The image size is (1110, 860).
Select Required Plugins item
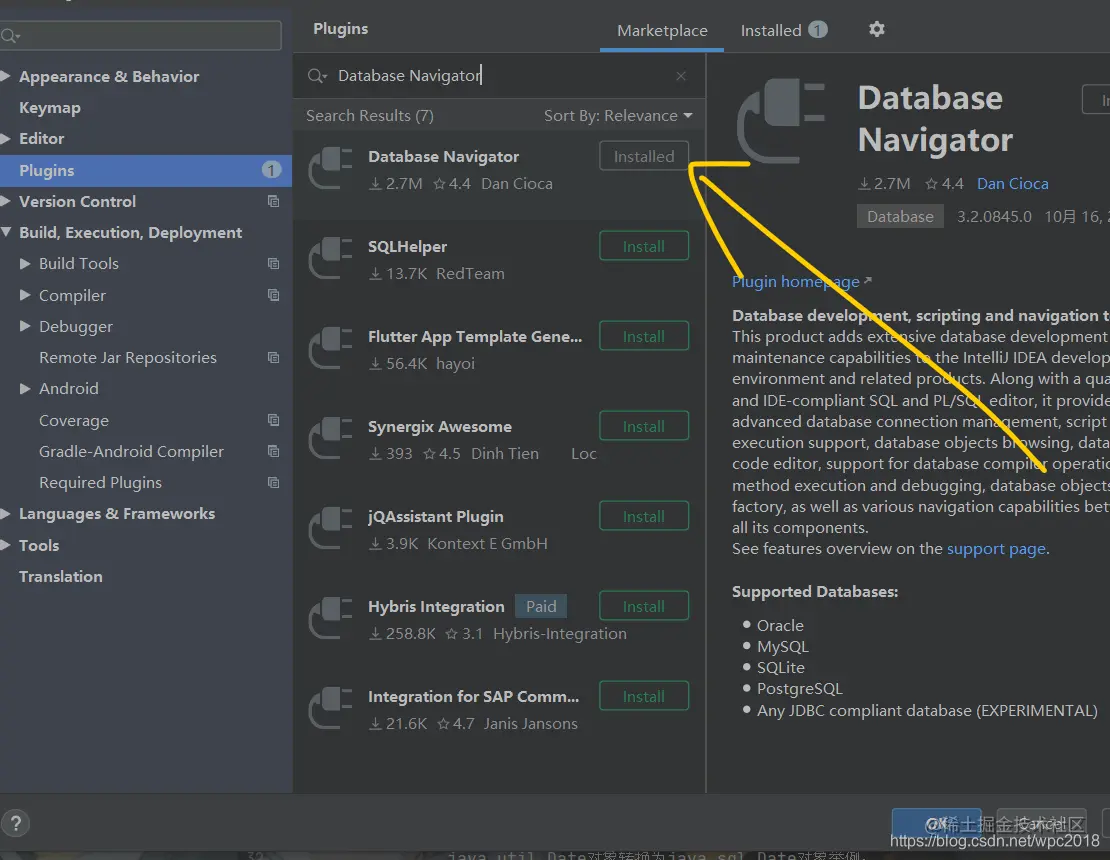(100, 483)
